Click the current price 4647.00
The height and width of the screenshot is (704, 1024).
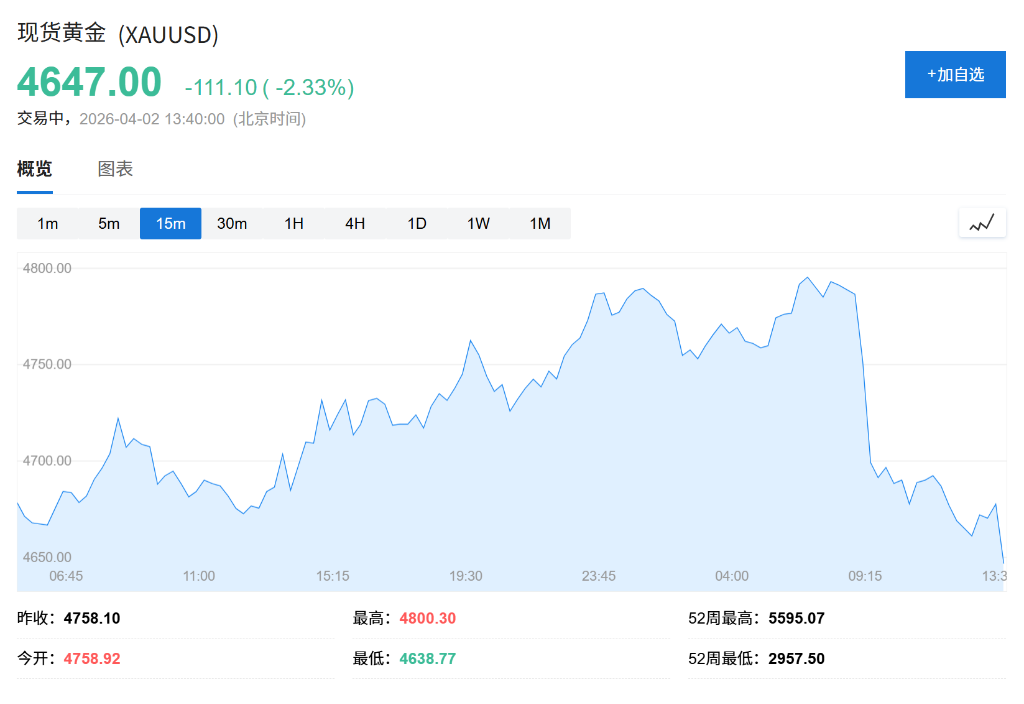[x=89, y=83]
